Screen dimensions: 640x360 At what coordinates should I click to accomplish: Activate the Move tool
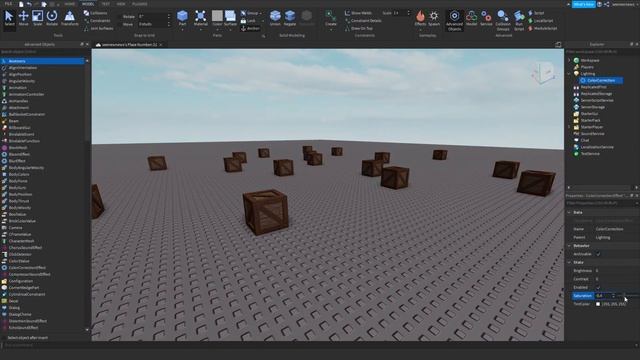[24, 18]
